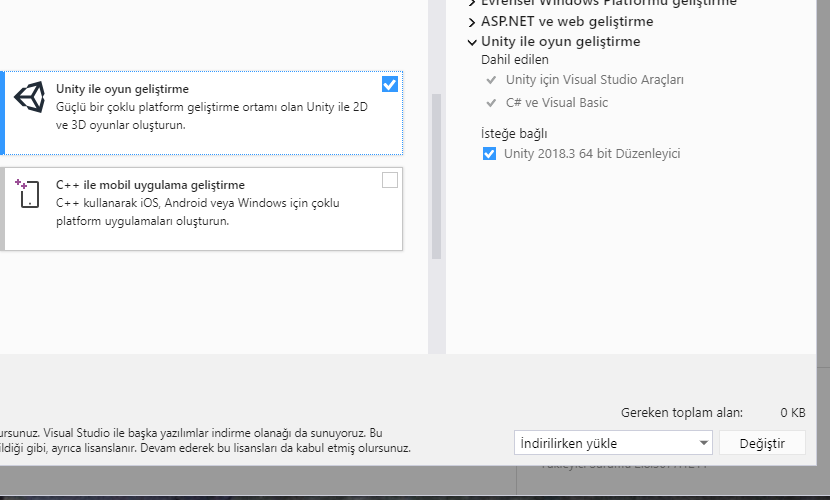Click the Unity workload description text
The image size is (830, 500).
pyautogui.click(x=212, y=116)
